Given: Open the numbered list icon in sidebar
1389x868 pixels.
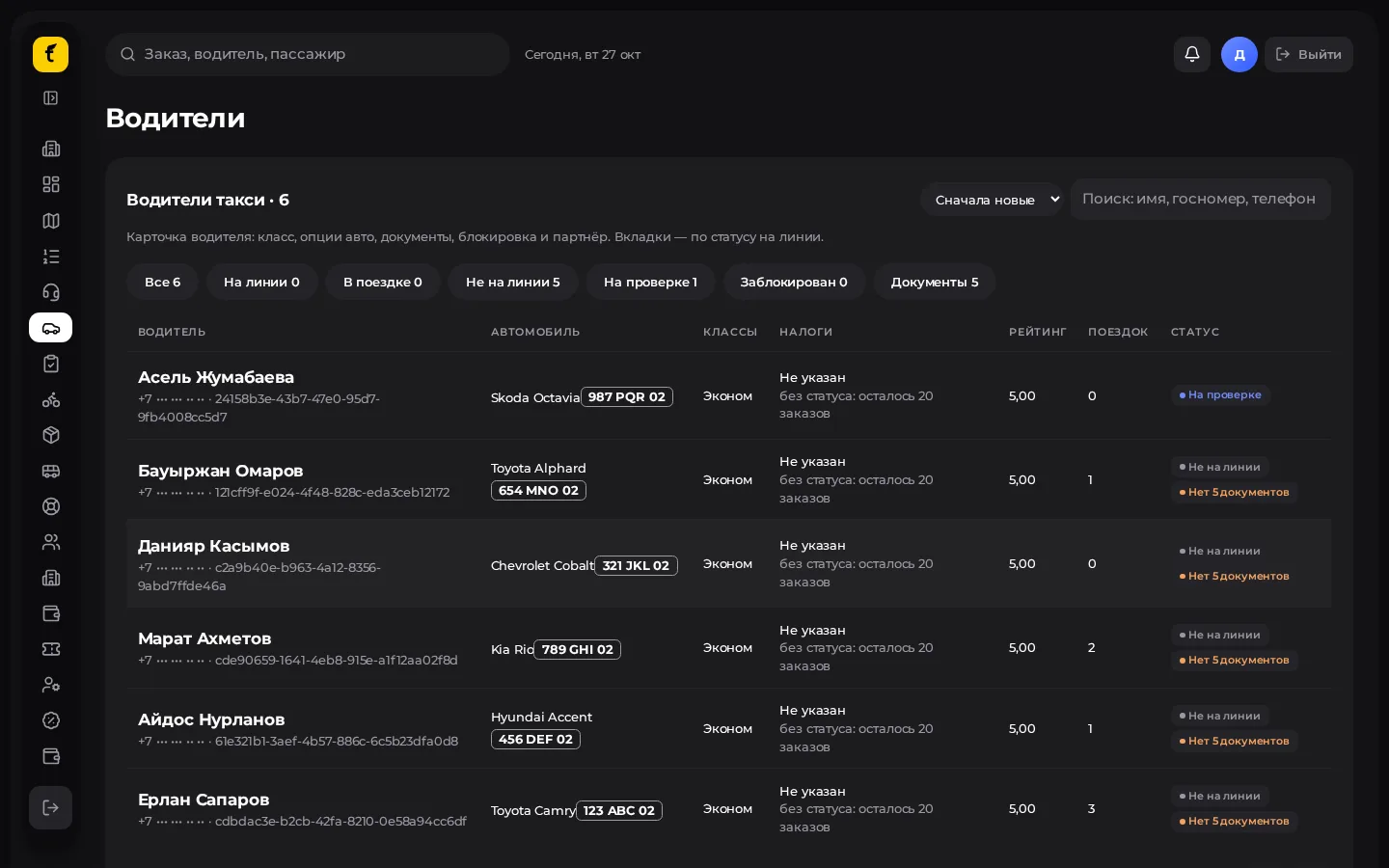Looking at the screenshot, I should point(51,257).
